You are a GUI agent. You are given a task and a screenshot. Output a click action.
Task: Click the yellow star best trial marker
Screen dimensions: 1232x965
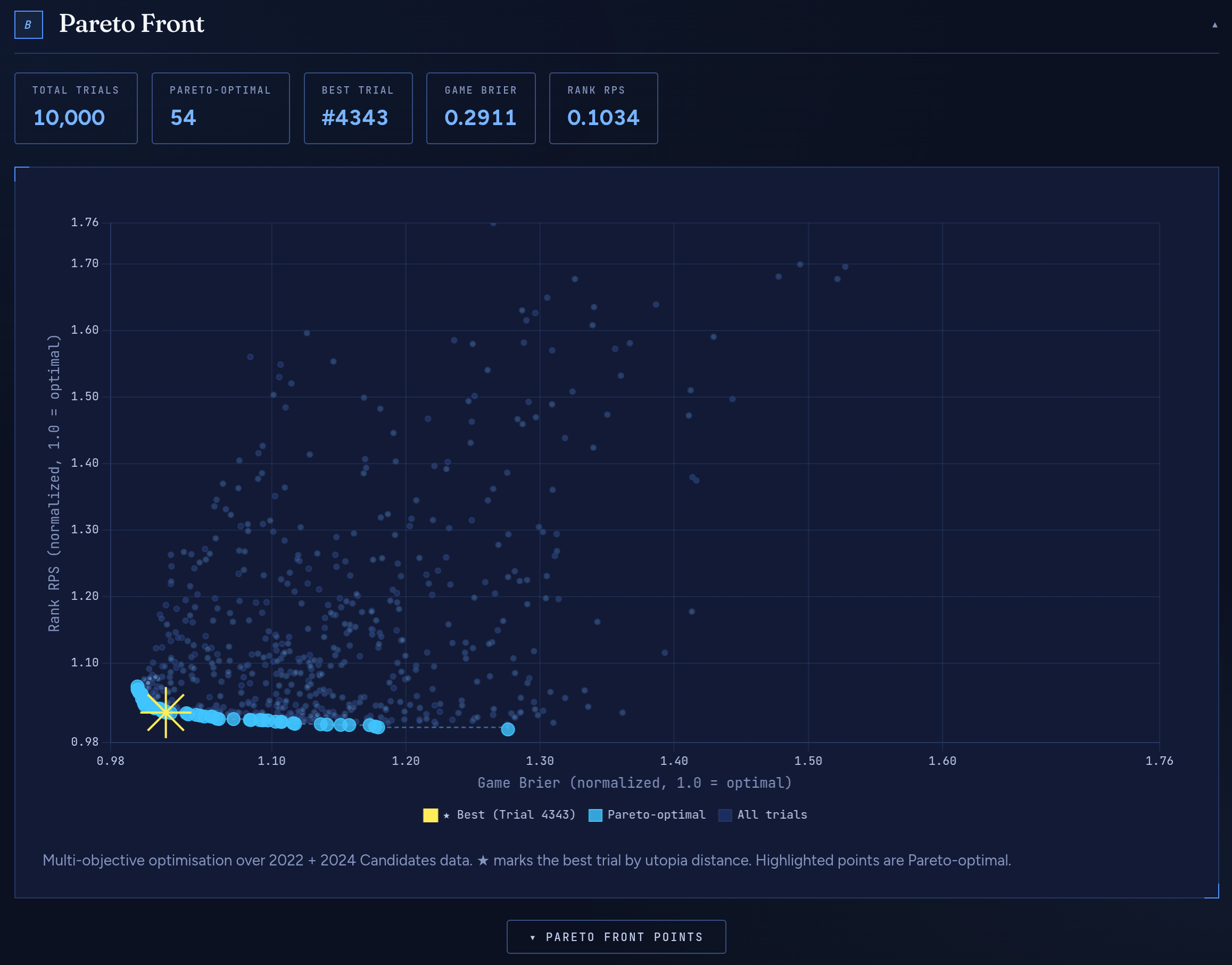[x=166, y=713]
